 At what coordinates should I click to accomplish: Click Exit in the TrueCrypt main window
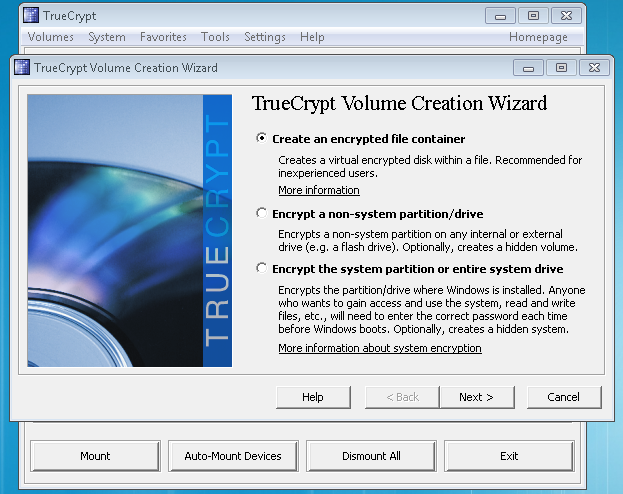509,455
